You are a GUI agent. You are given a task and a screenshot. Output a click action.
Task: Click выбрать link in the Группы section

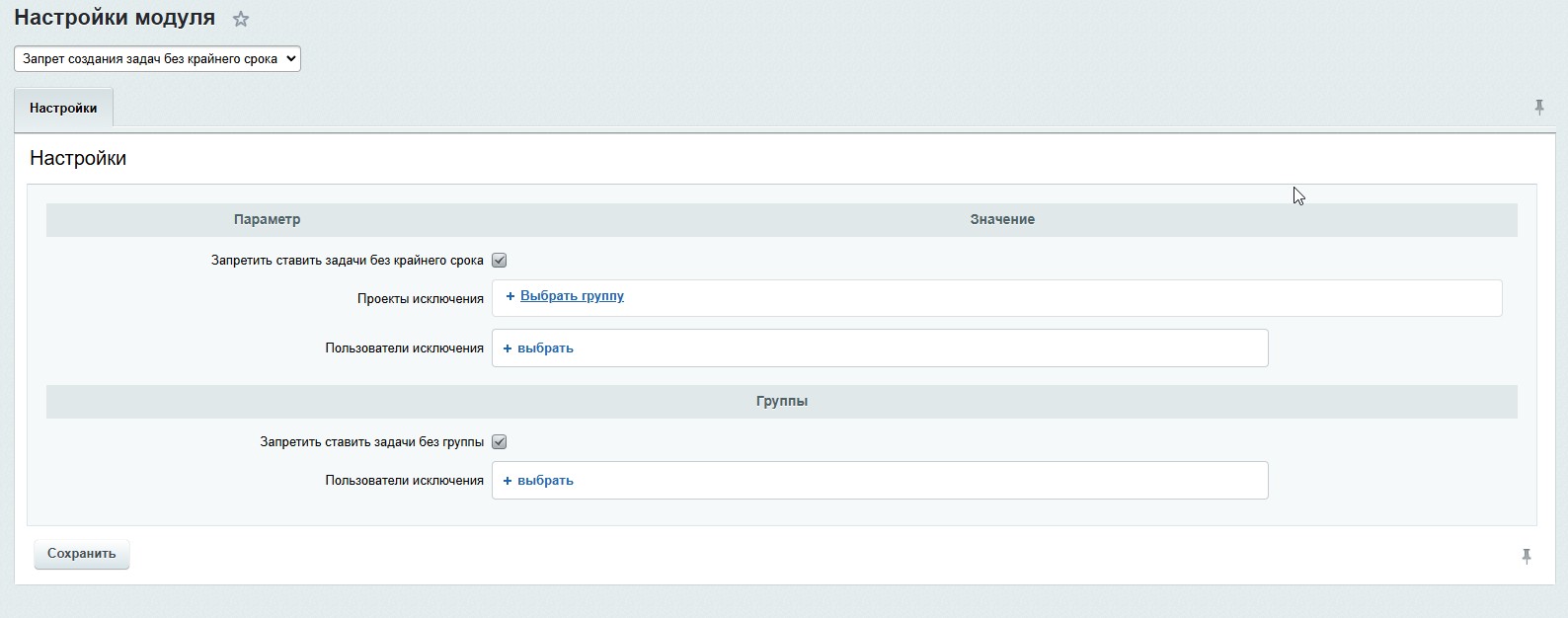coord(545,481)
